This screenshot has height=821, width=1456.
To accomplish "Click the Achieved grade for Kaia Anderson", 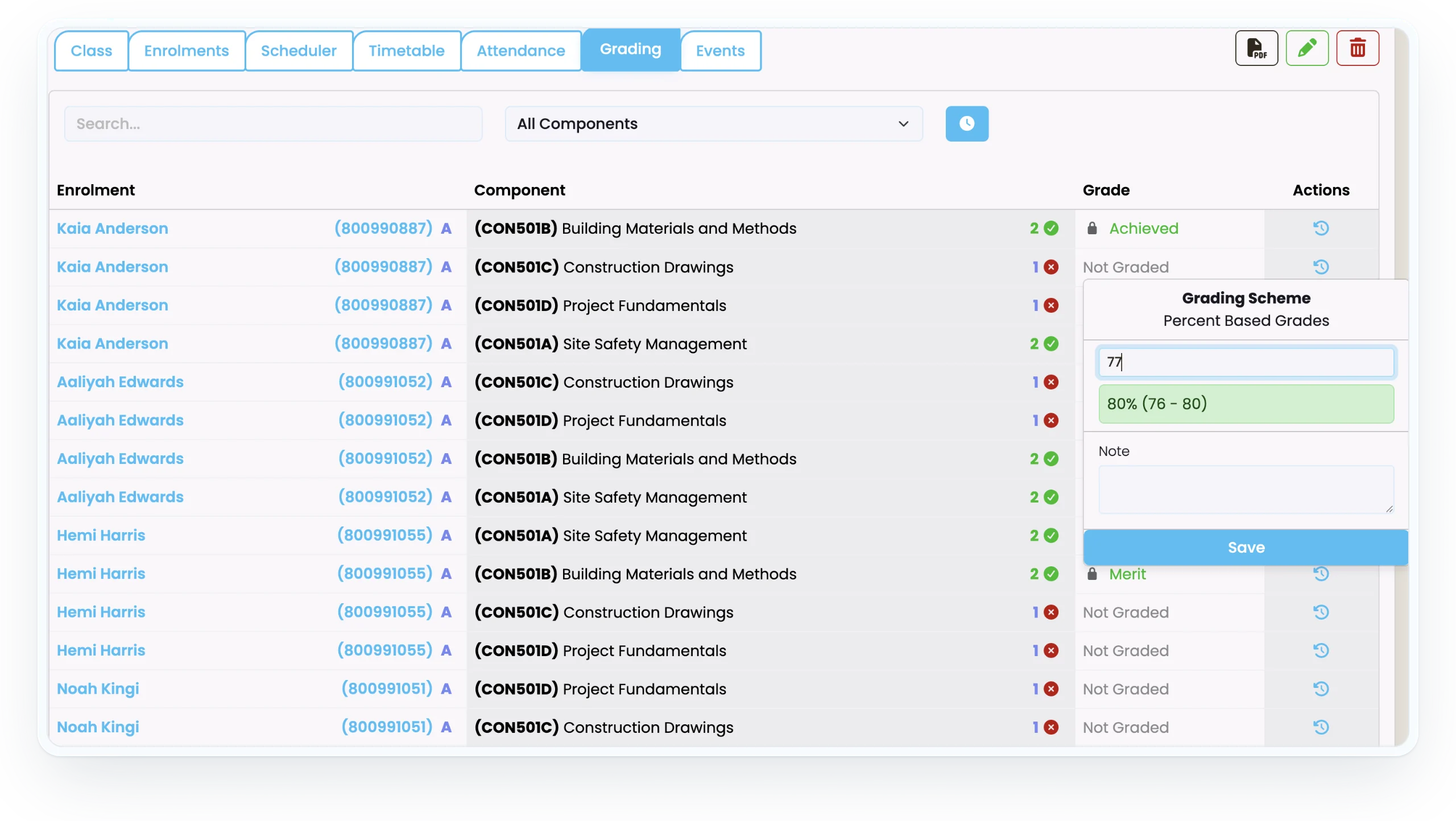I will [x=1144, y=228].
